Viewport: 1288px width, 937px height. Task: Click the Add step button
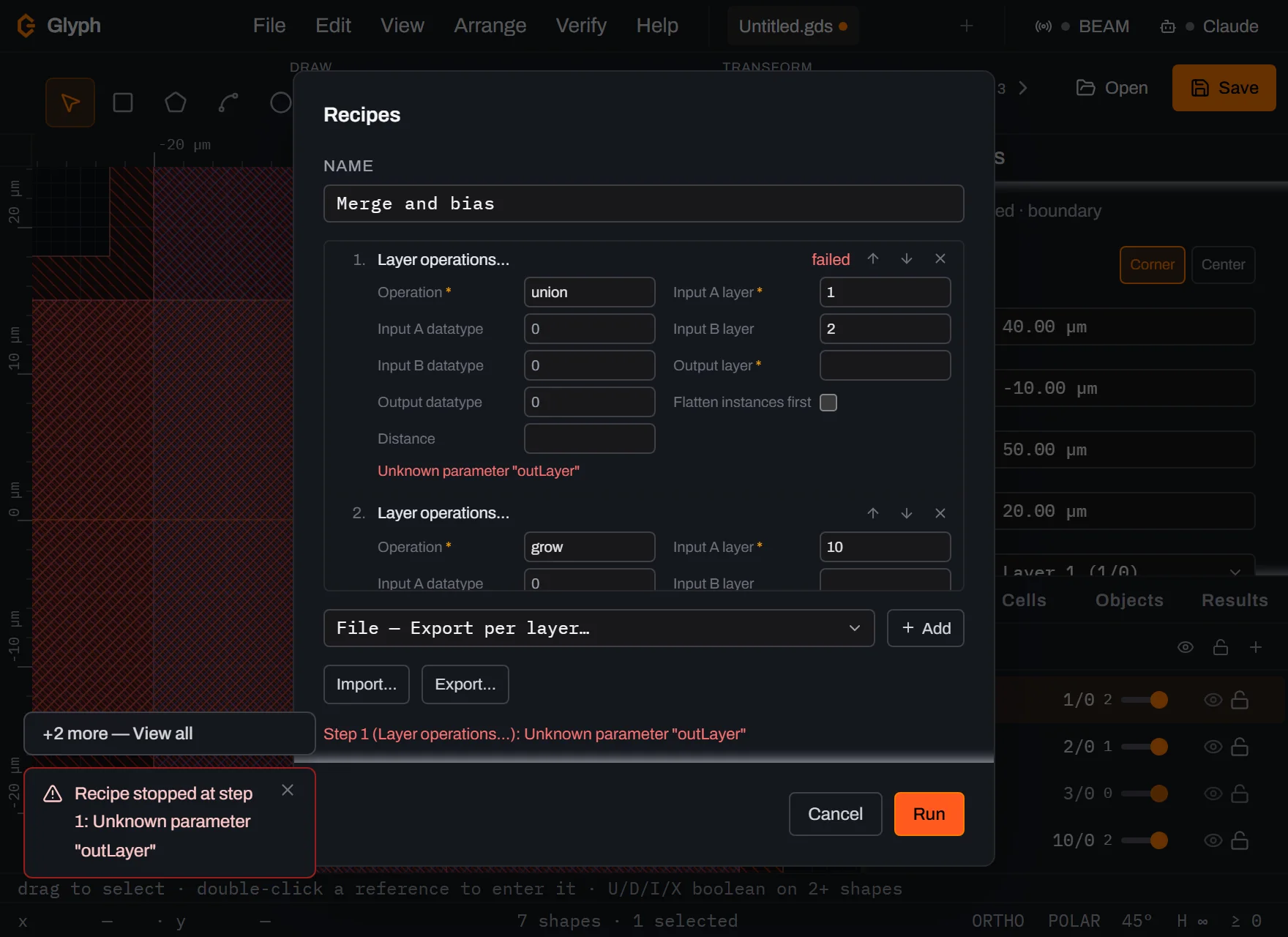point(926,628)
